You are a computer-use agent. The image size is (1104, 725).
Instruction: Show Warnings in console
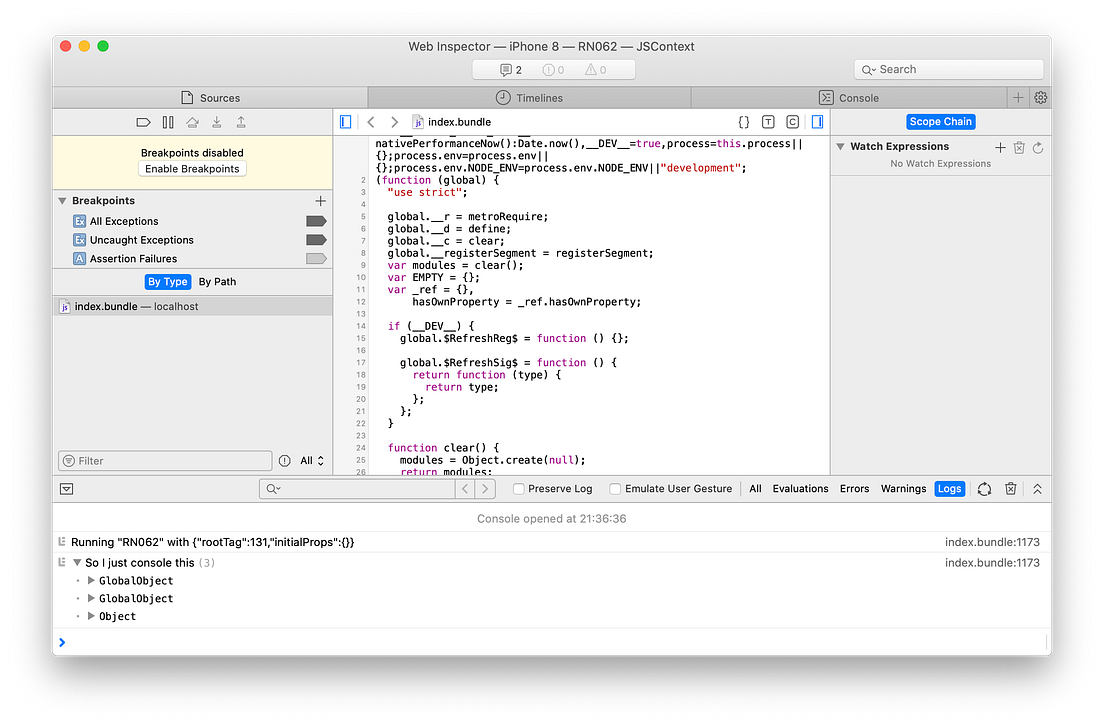click(x=903, y=488)
